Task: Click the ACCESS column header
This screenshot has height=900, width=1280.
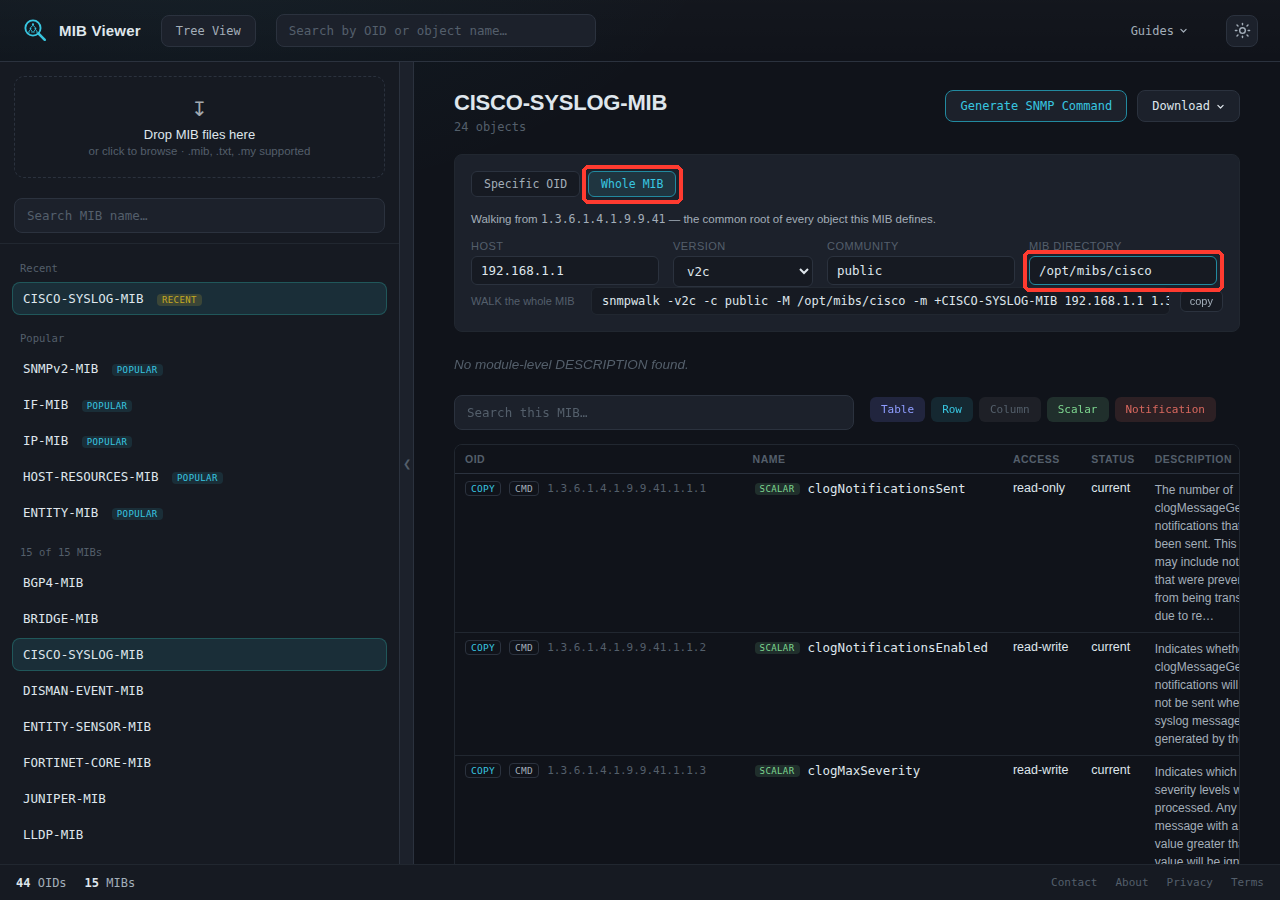Action: [1036, 459]
